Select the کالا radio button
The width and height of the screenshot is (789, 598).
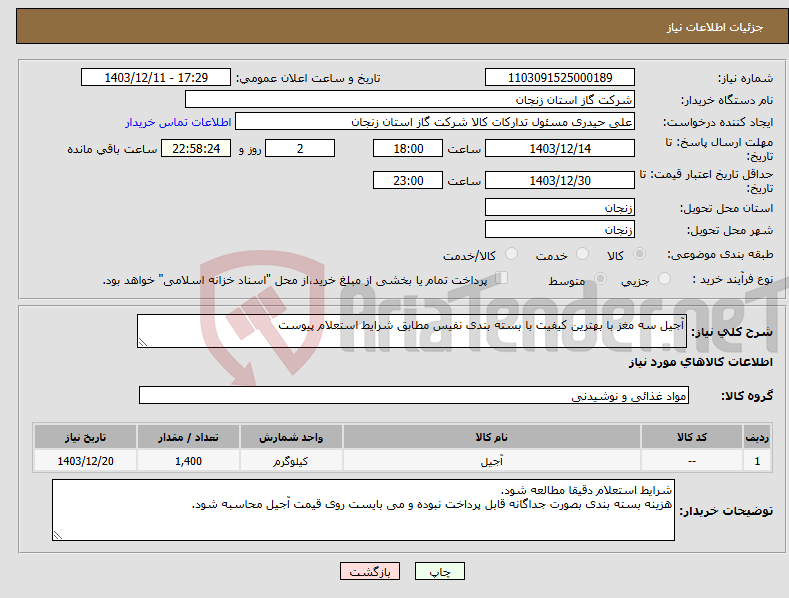click(x=639, y=254)
